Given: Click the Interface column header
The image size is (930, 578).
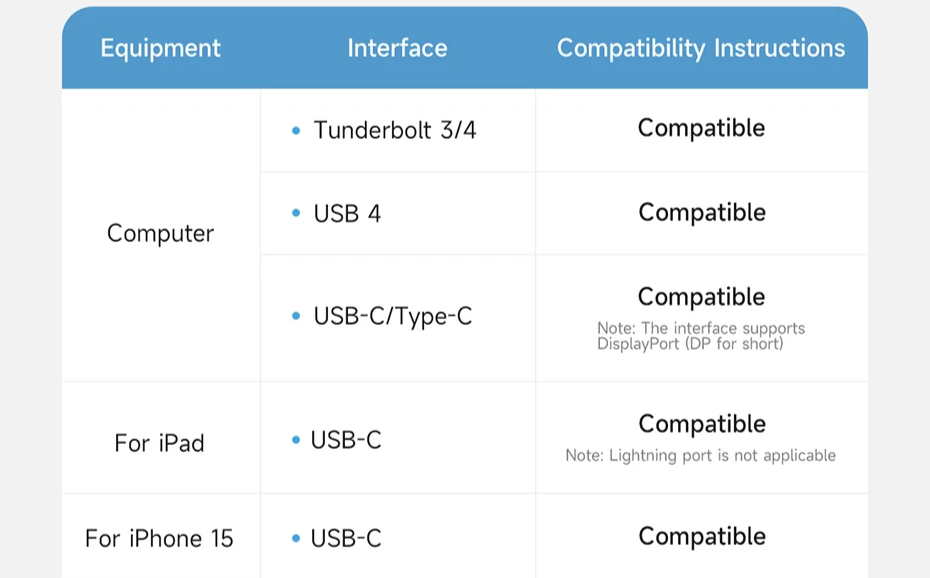Looking at the screenshot, I should pos(397,48).
